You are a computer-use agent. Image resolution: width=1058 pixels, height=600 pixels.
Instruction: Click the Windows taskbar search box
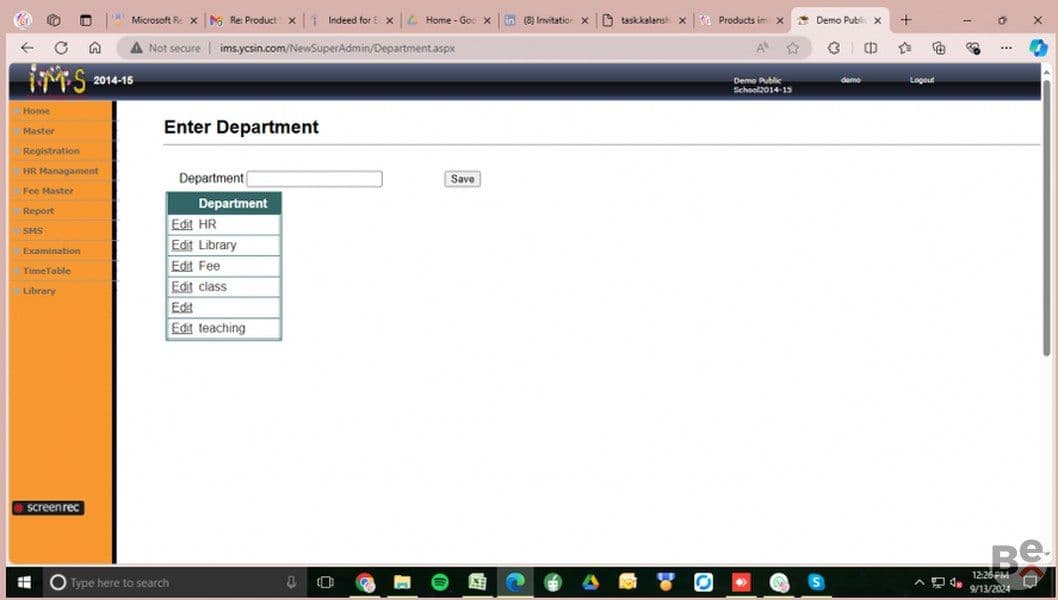(175, 582)
